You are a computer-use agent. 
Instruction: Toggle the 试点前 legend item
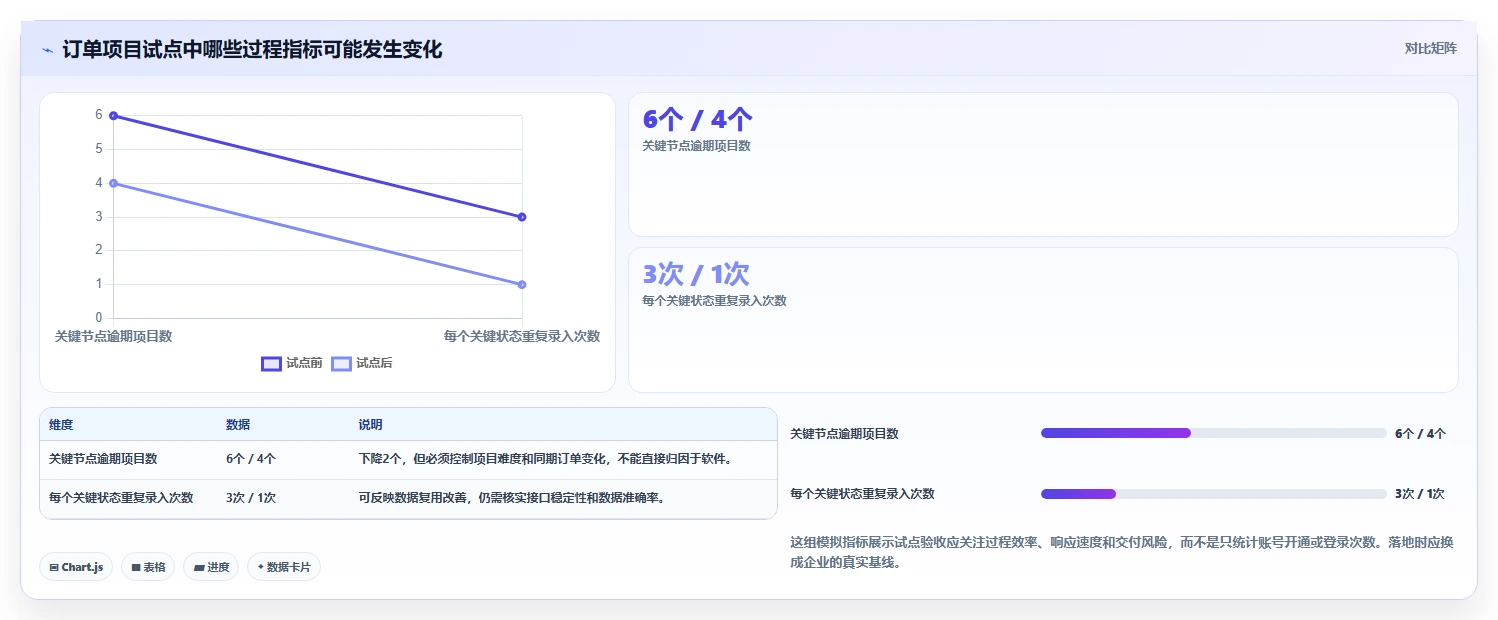pos(292,363)
